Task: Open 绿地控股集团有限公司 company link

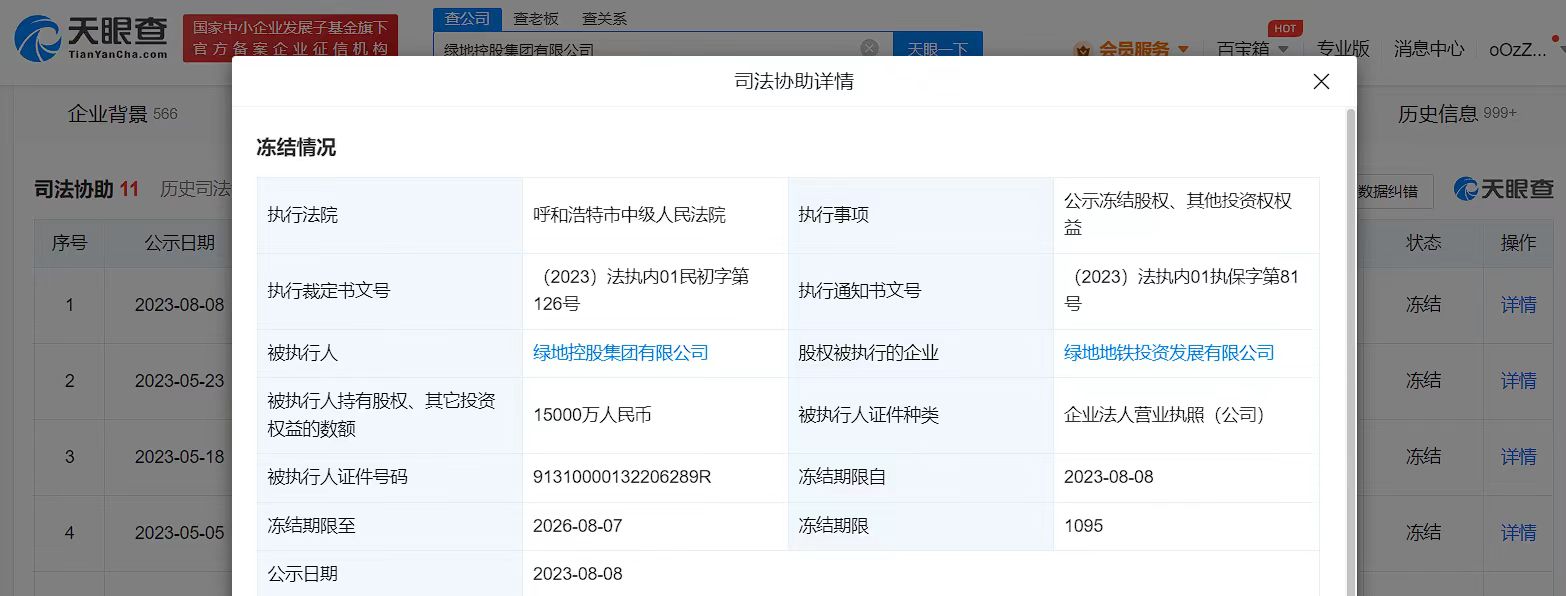Action: pos(621,353)
